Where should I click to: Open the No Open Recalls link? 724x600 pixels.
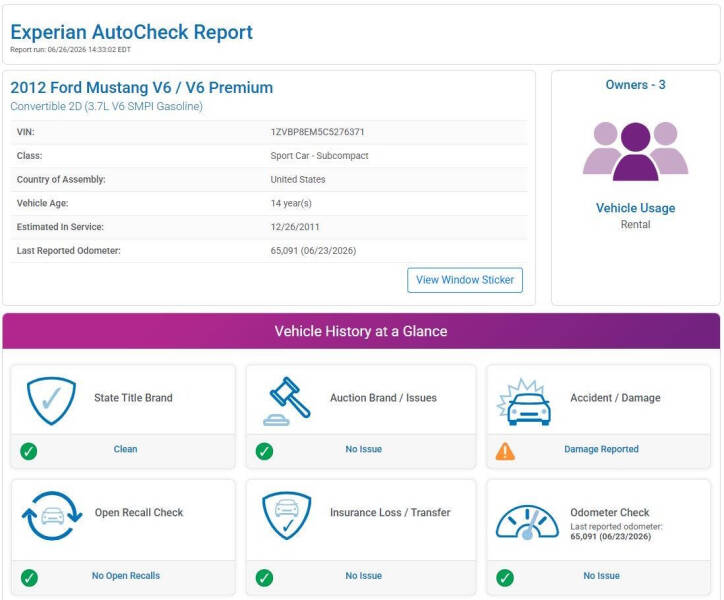click(x=126, y=576)
